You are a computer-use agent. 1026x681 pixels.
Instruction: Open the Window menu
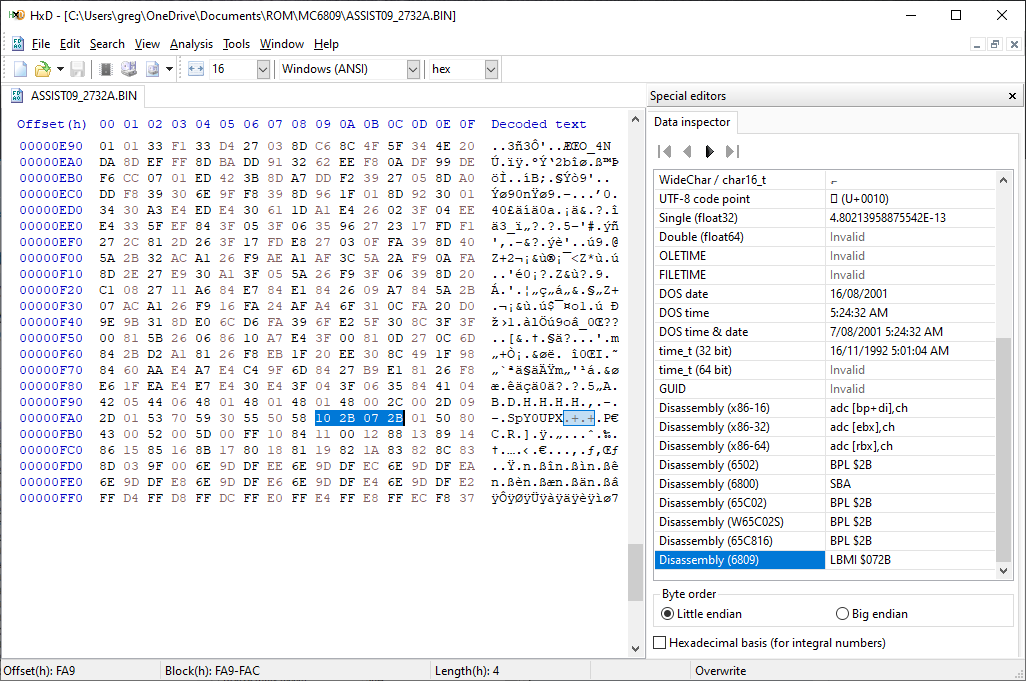click(282, 44)
